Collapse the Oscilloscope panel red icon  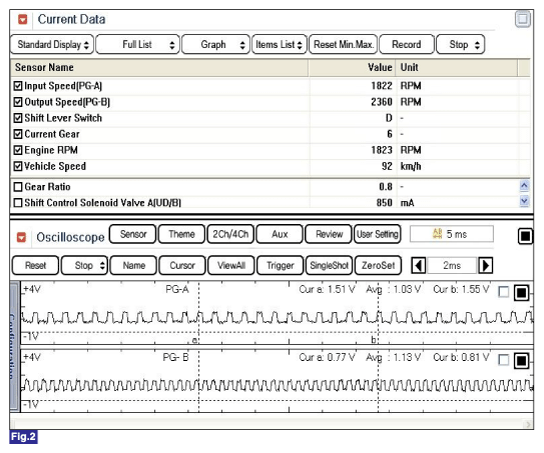[22, 238]
